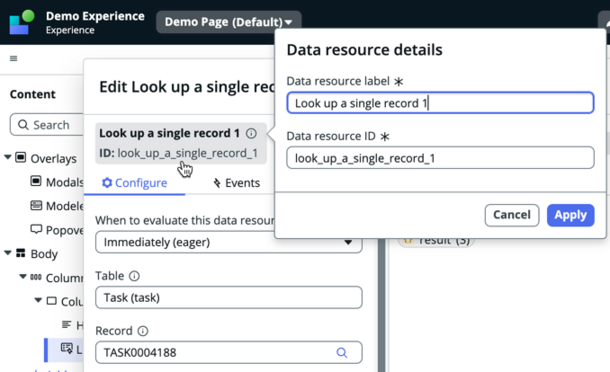Click the Search field in Content panel
The image size is (610, 372).
(47, 125)
